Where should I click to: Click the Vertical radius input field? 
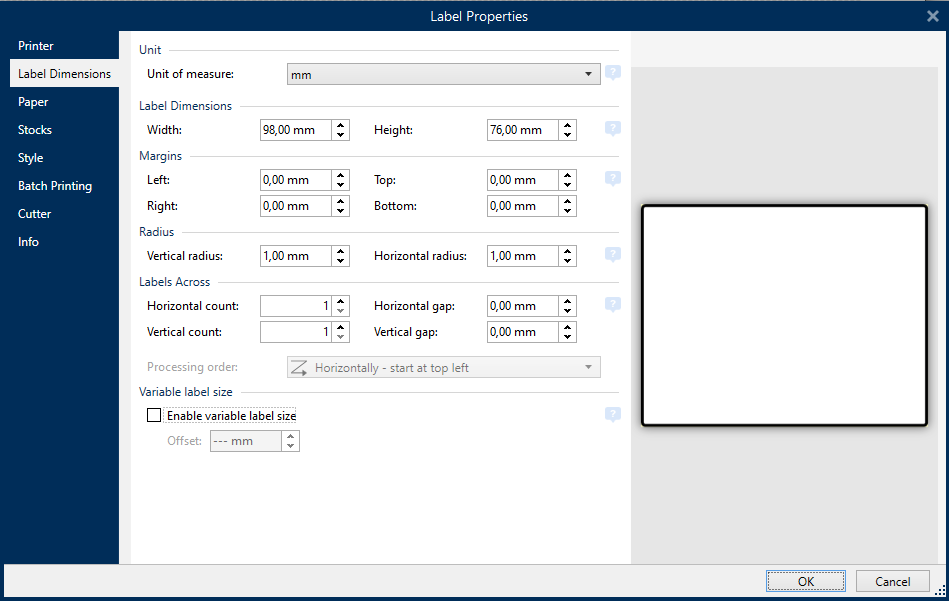(x=295, y=256)
